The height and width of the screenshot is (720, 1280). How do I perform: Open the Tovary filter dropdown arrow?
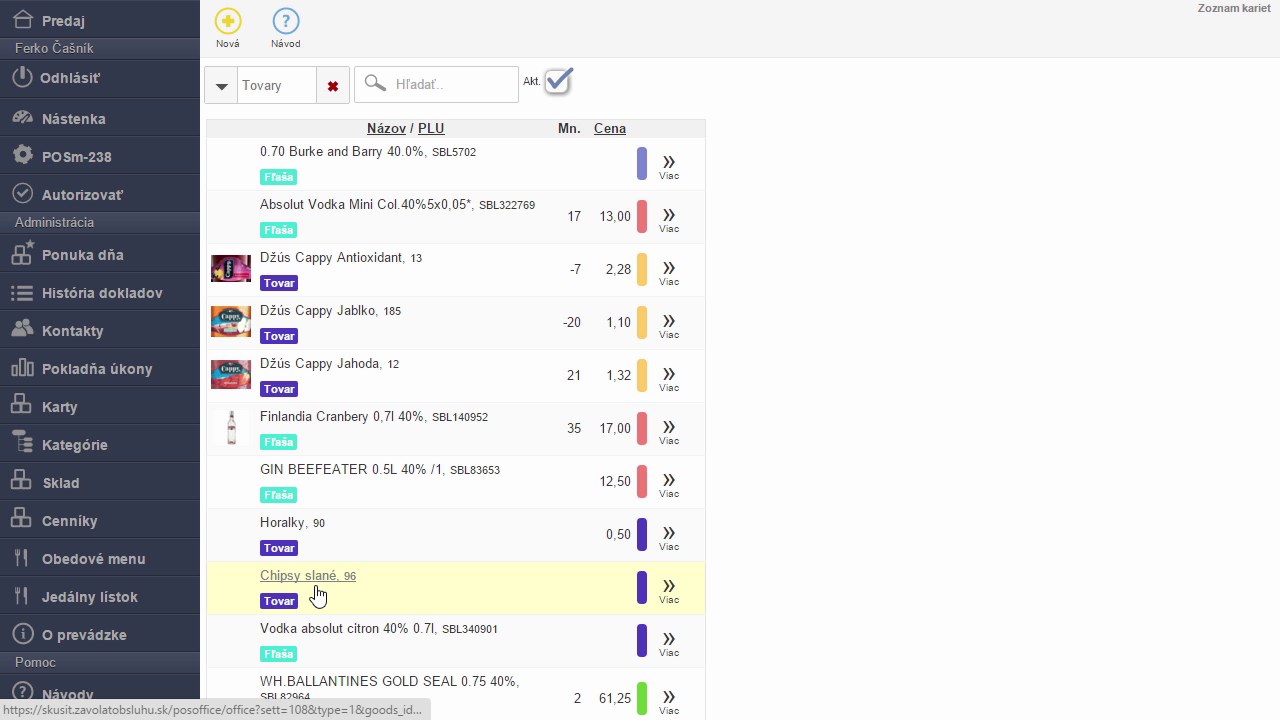[x=221, y=86]
